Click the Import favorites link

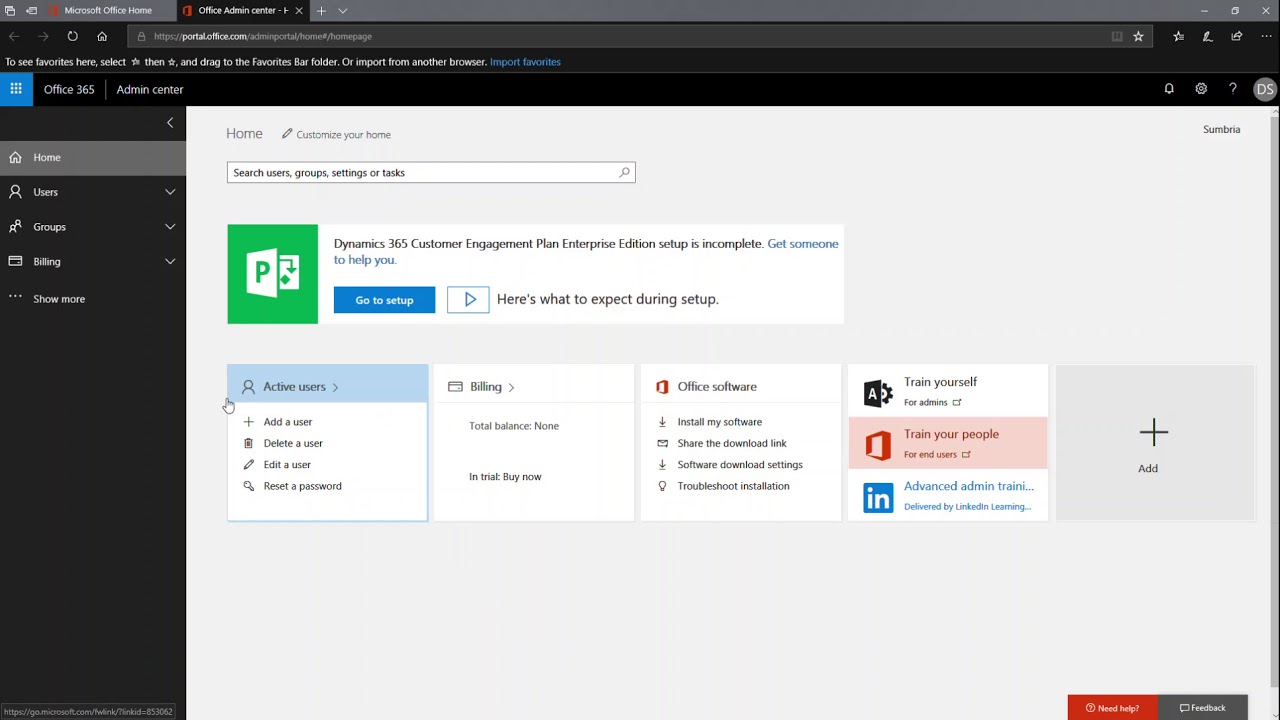point(525,62)
